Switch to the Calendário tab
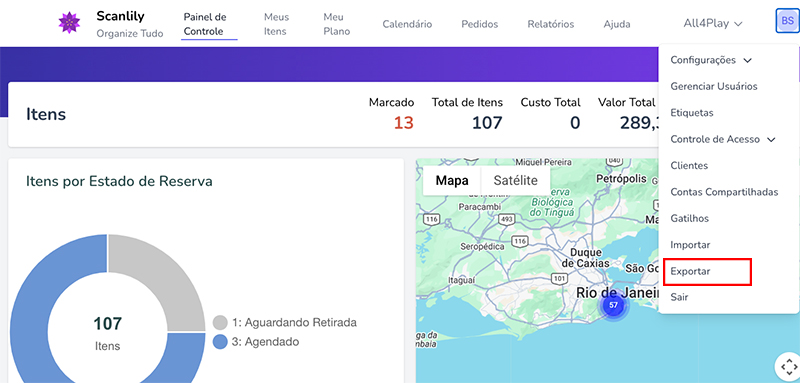Image resolution: width=800 pixels, height=383 pixels. (x=407, y=24)
